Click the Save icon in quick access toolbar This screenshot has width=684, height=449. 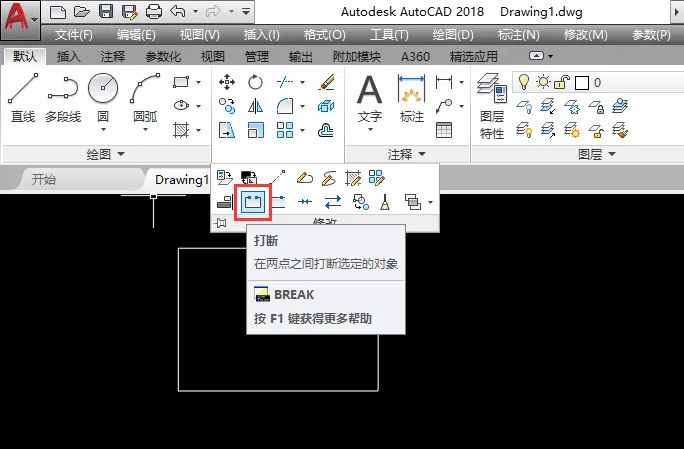point(106,12)
